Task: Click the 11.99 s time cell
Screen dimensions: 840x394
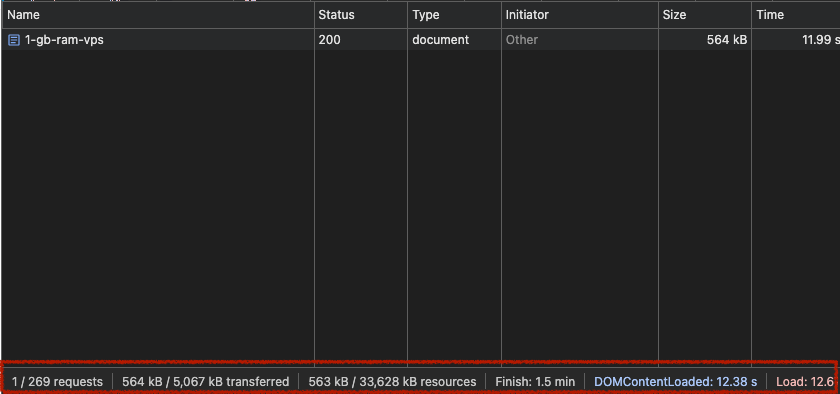Action: (796, 40)
